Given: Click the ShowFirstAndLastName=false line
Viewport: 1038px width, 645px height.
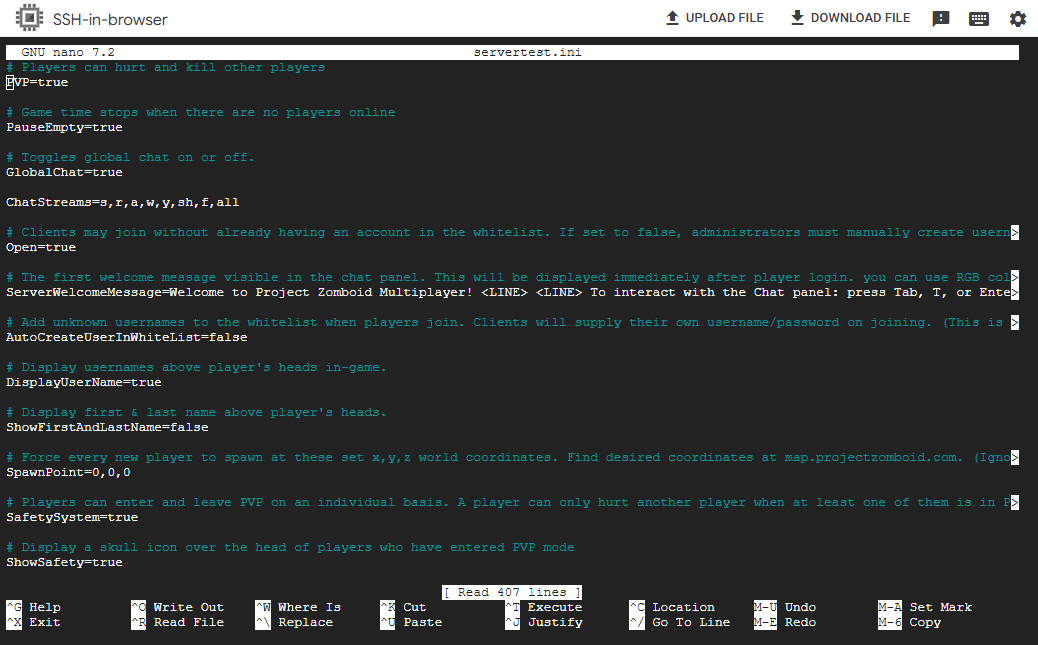Looking at the screenshot, I should [x=107, y=427].
